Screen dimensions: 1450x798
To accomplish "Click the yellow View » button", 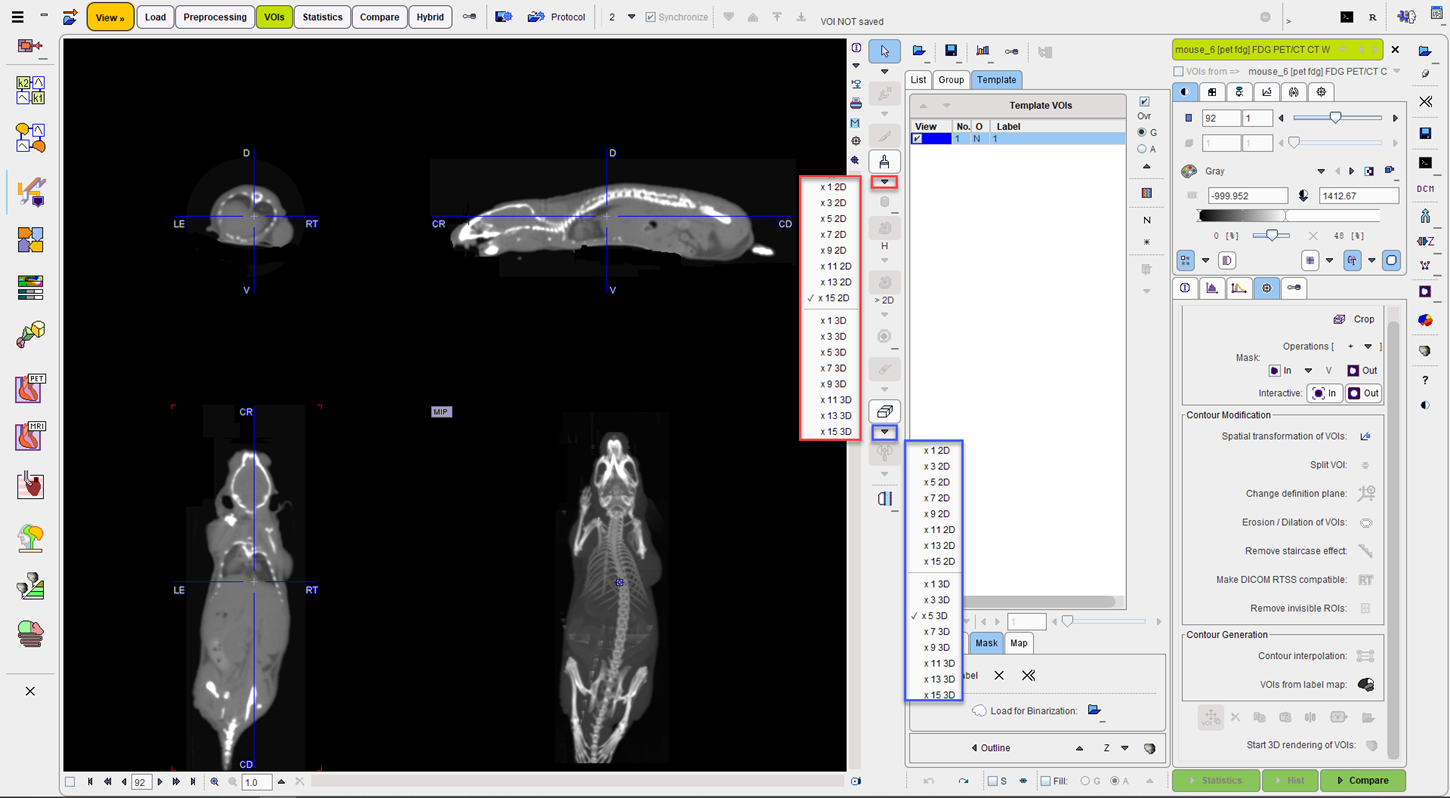I will click(x=110, y=17).
